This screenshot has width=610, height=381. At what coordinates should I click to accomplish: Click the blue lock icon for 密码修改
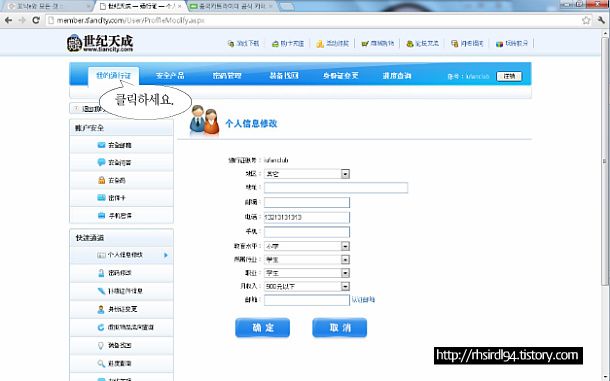(x=101, y=273)
